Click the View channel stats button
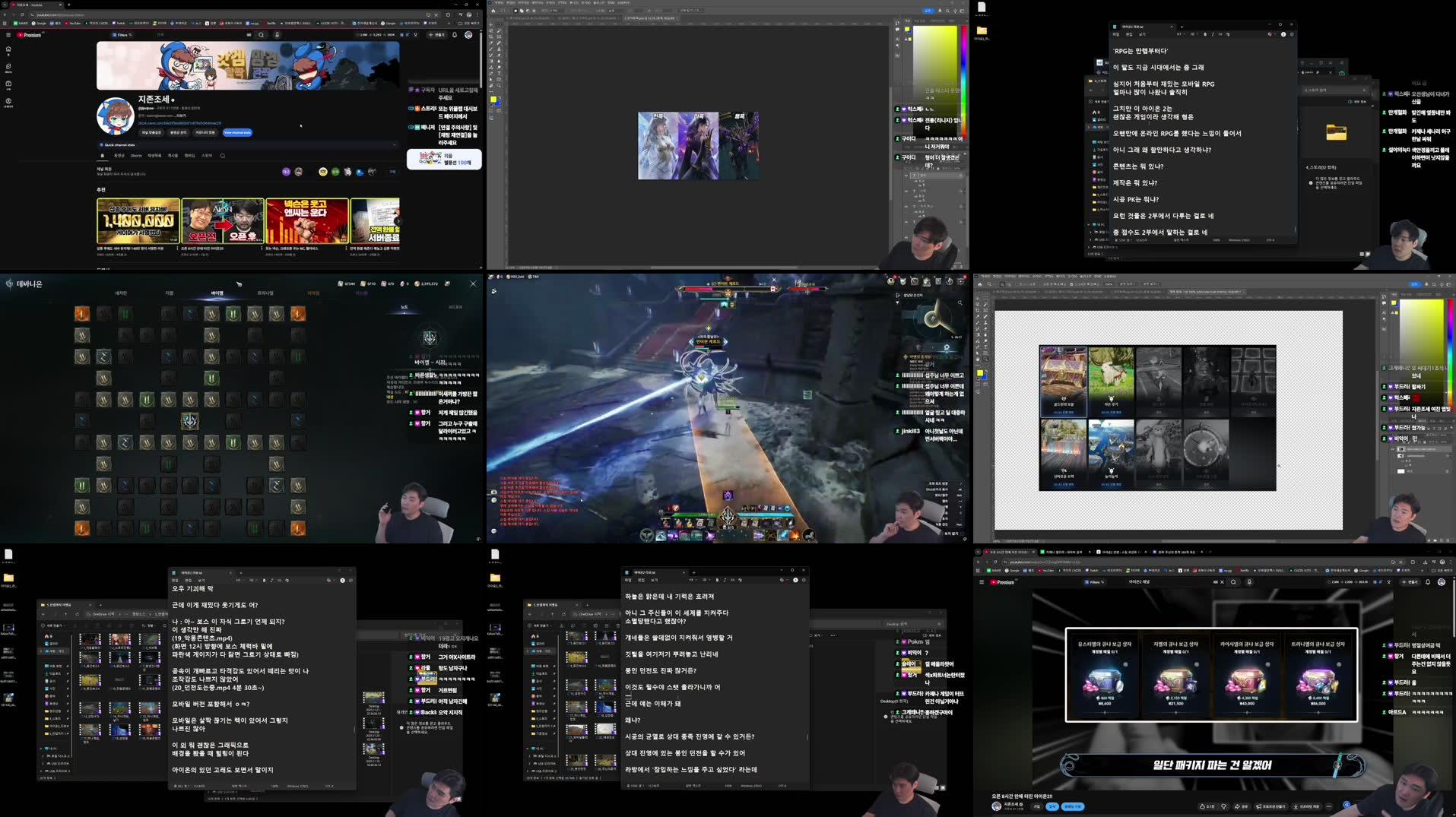Image resolution: width=1456 pixels, height=817 pixels. pos(237,132)
